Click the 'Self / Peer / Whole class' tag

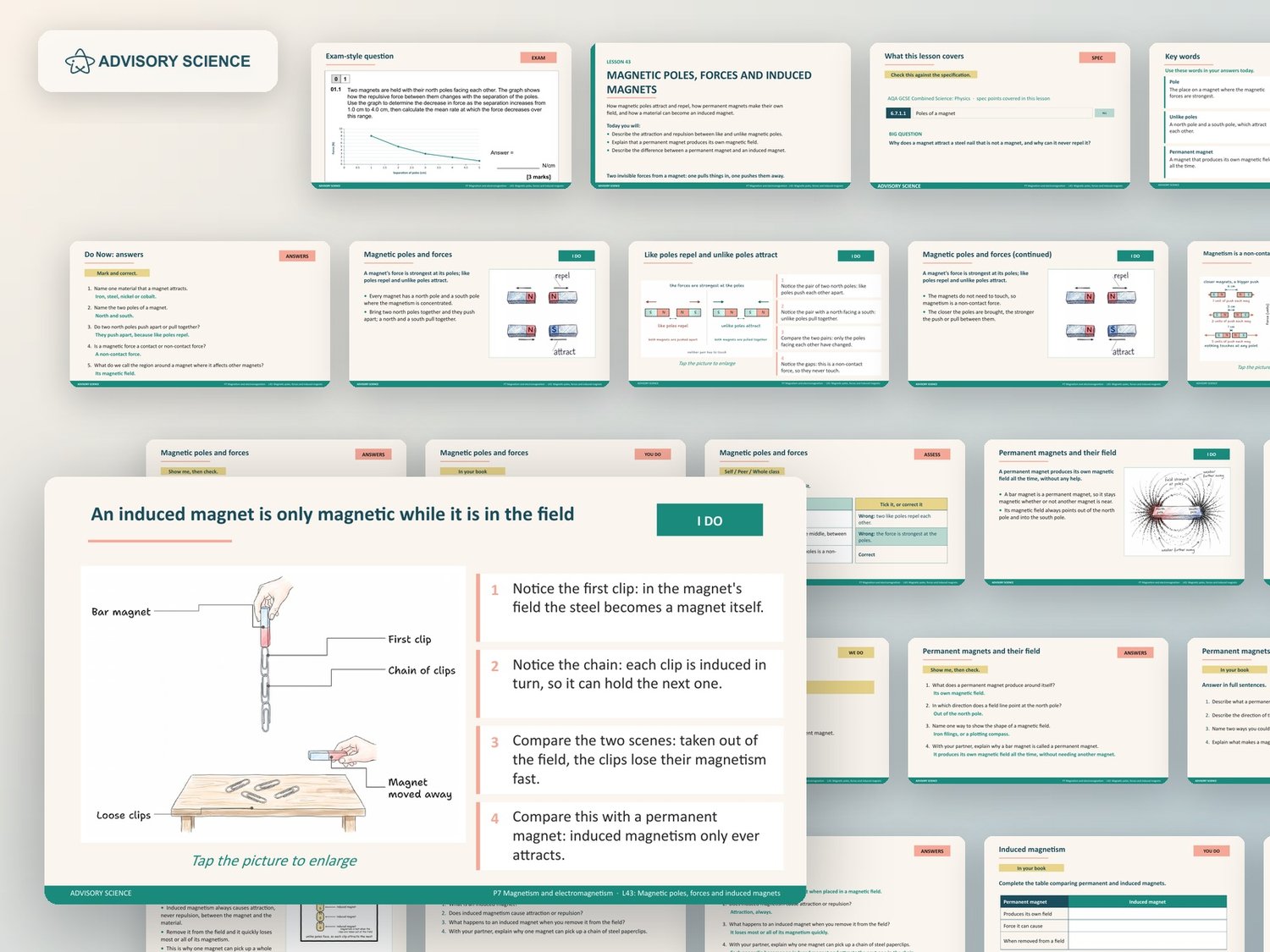pyautogui.click(x=752, y=471)
